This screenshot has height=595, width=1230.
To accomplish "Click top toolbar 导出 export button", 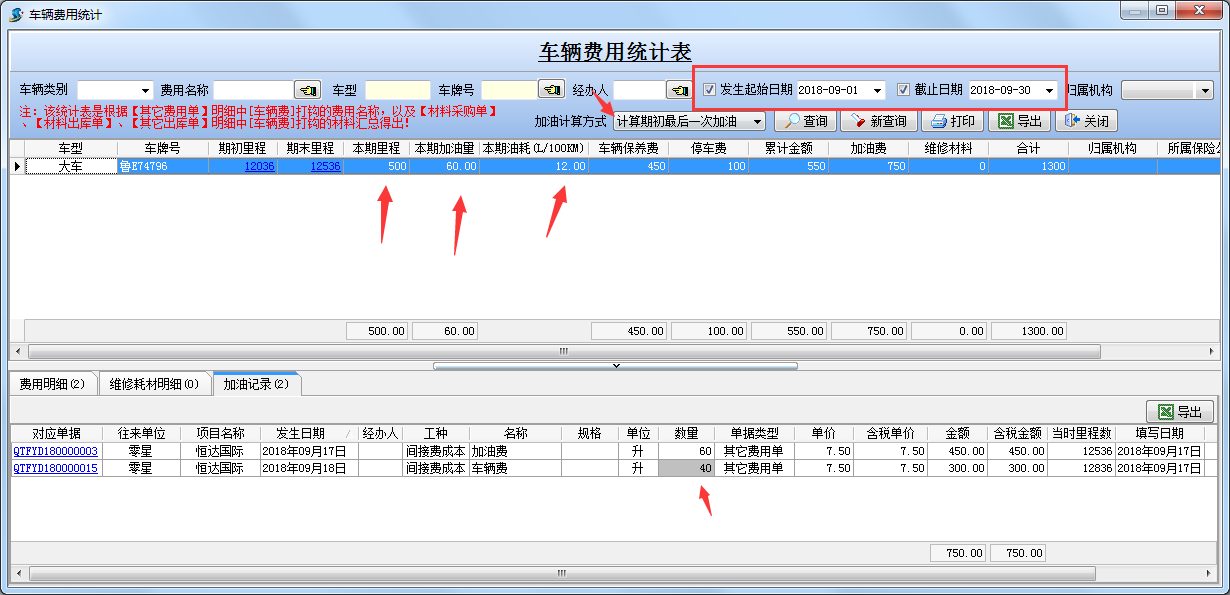I will pyautogui.click(x=1019, y=121).
